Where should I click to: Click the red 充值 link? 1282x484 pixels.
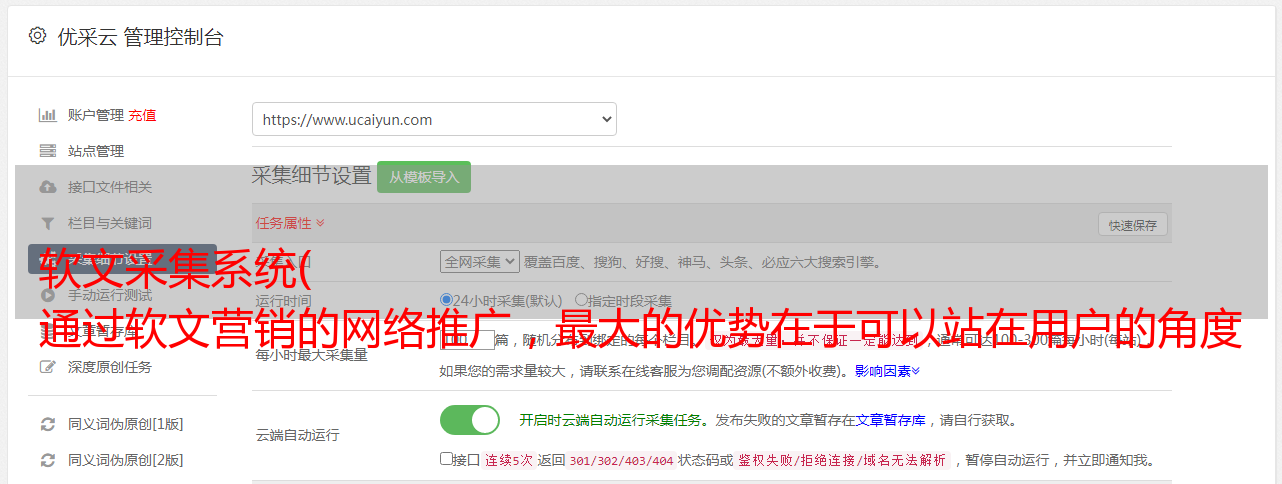(142, 115)
